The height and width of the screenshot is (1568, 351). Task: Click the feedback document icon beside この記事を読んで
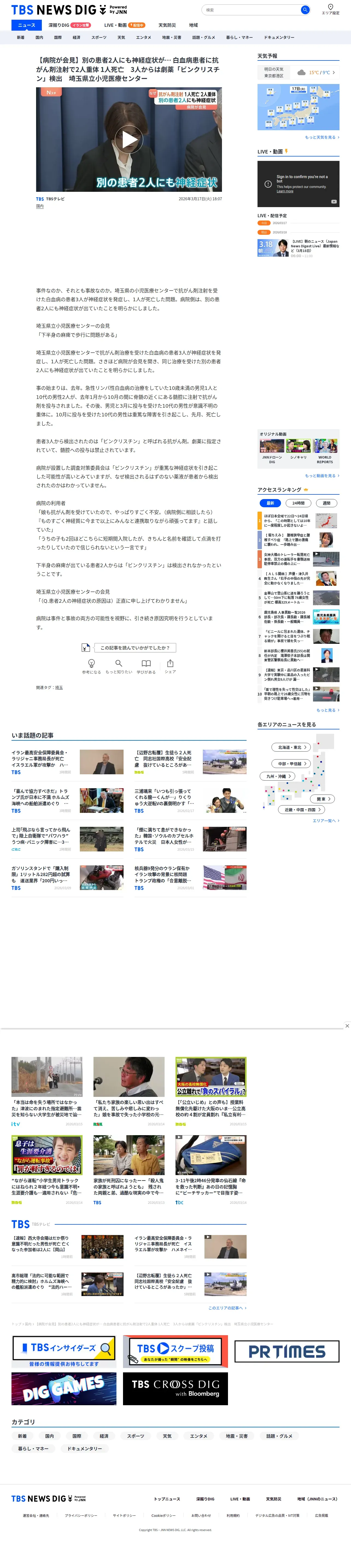coord(86,648)
